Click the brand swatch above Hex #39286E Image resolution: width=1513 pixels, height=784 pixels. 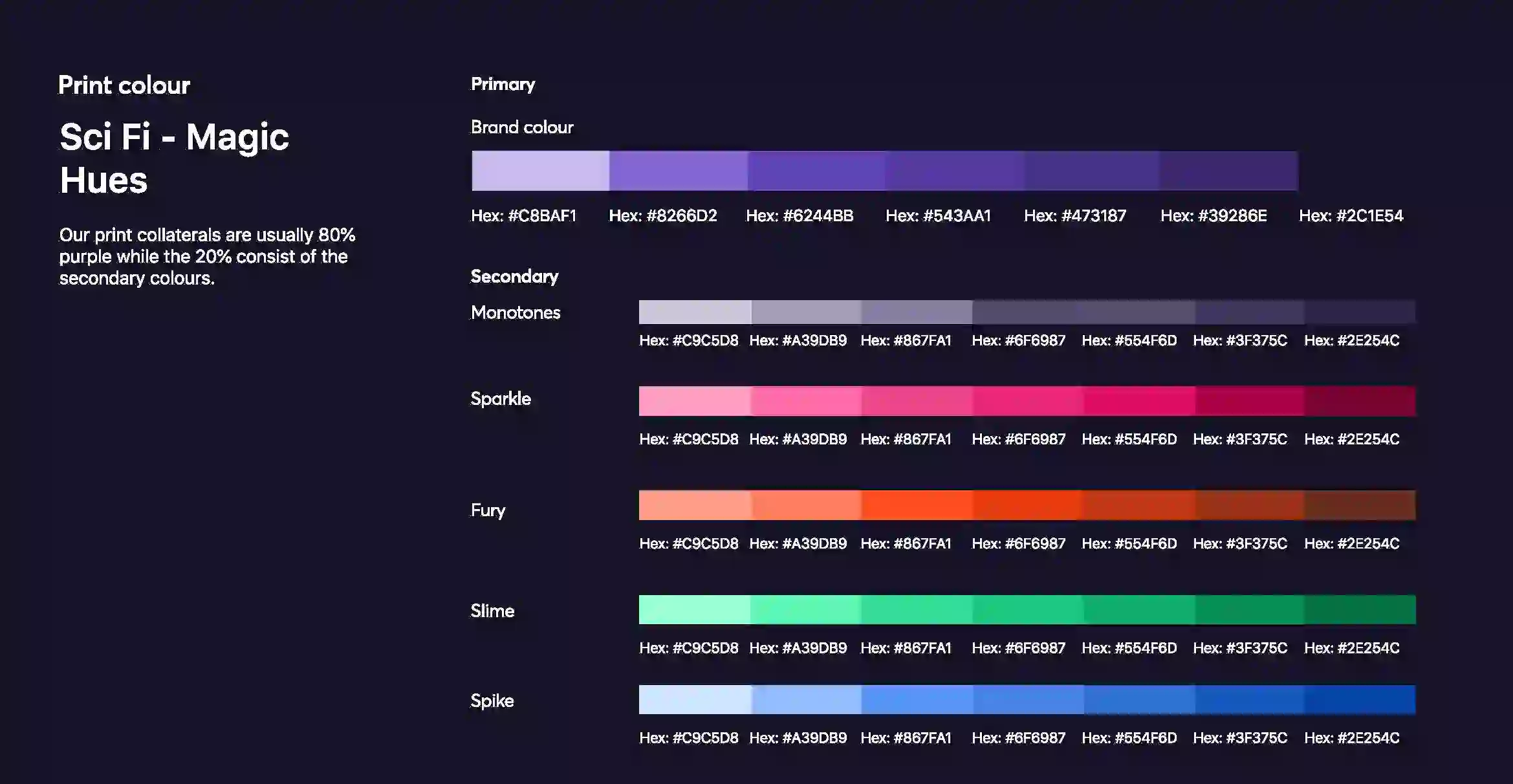(x=1229, y=171)
